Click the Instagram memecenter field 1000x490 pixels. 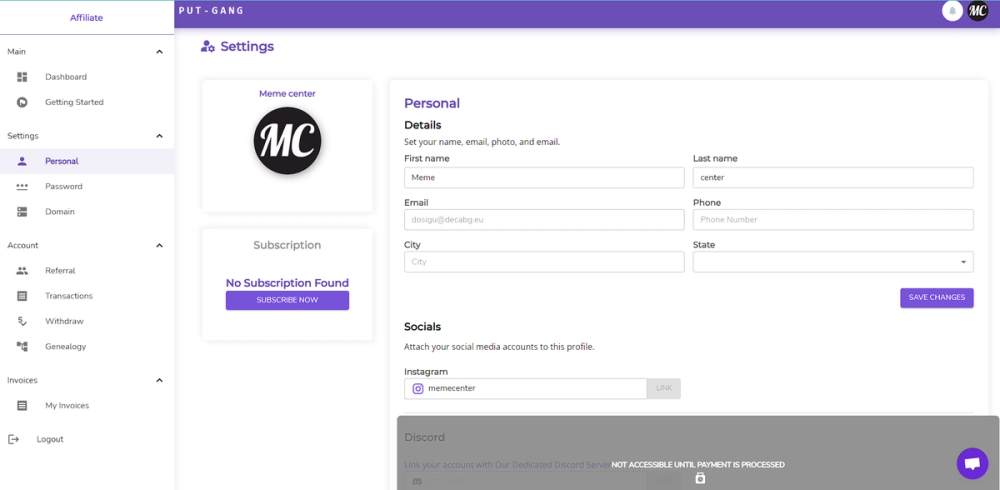coord(526,389)
